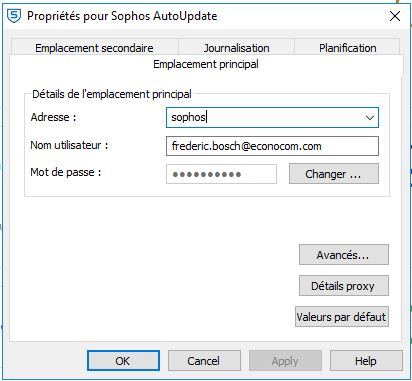Open the Avancés... settings
Screen dimensions: 412x381
coord(344,255)
